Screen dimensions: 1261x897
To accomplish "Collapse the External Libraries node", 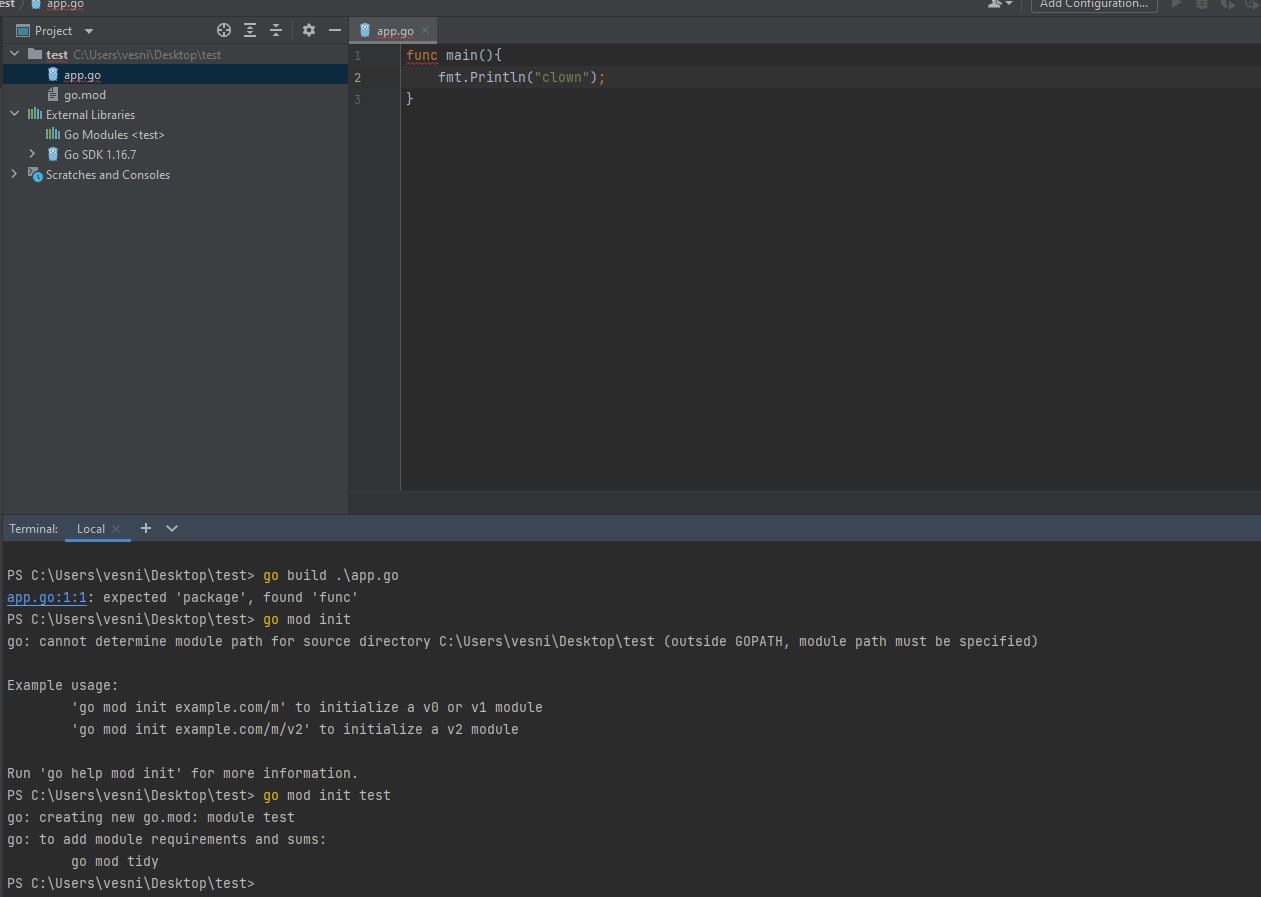I will pyautogui.click(x=14, y=114).
